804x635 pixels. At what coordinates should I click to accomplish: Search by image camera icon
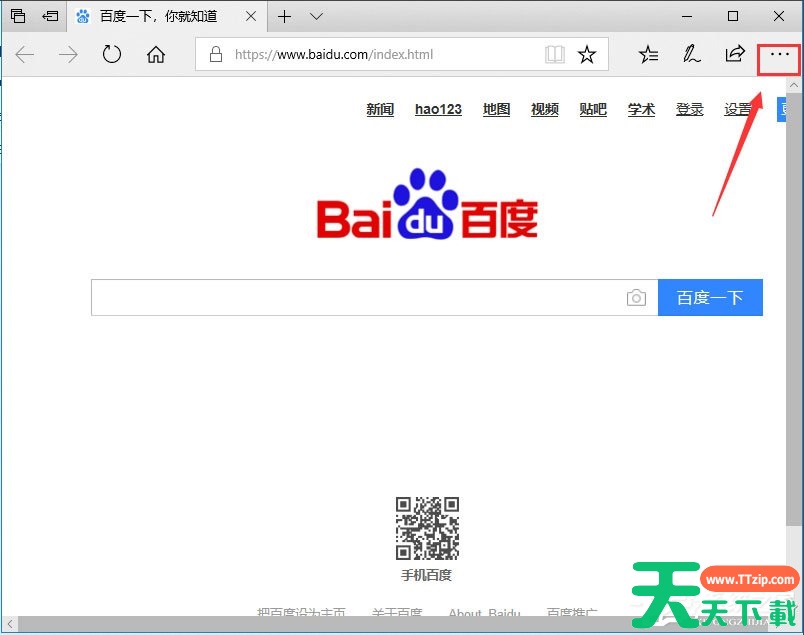636,297
